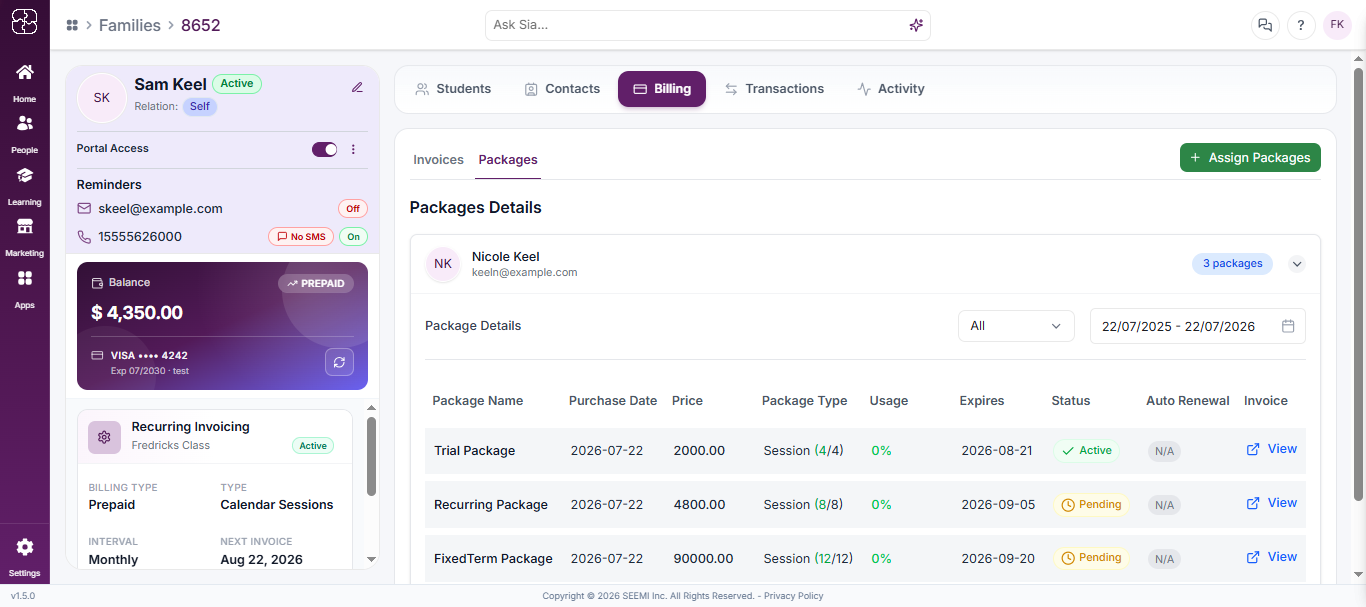Switch to Students tab
Image resolution: width=1366 pixels, height=607 pixels.
coord(453,89)
